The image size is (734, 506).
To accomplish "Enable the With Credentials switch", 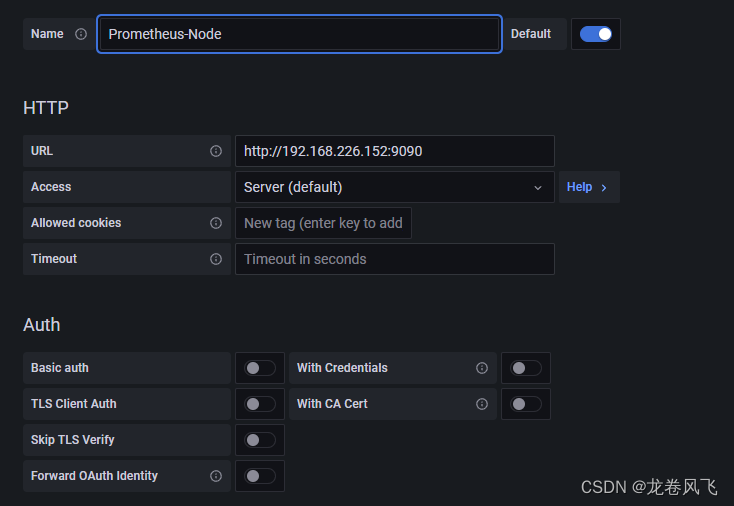I will 526,368.
